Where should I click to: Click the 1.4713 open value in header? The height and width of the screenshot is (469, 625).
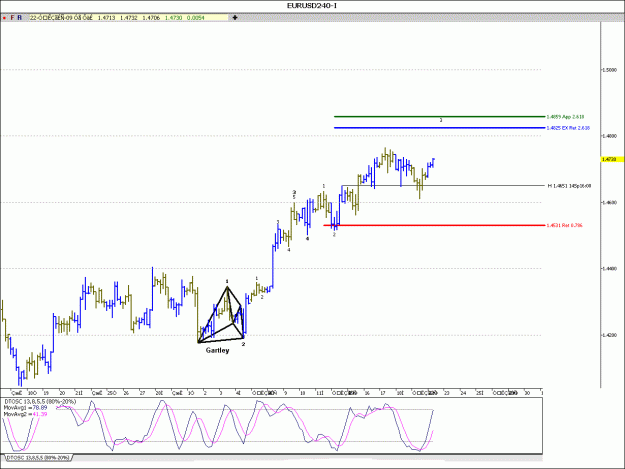coord(106,18)
